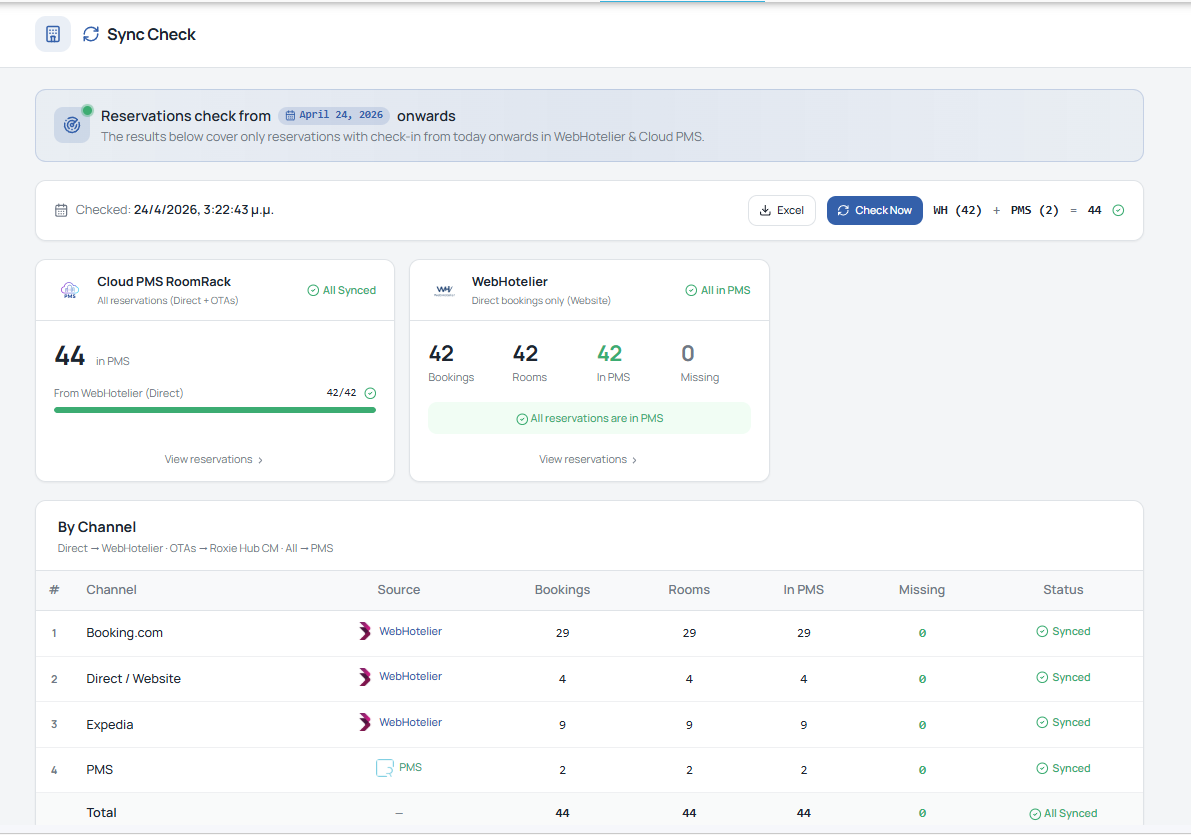Click the check icon next to total 44
1191x835 pixels.
click(x=1118, y=210)
